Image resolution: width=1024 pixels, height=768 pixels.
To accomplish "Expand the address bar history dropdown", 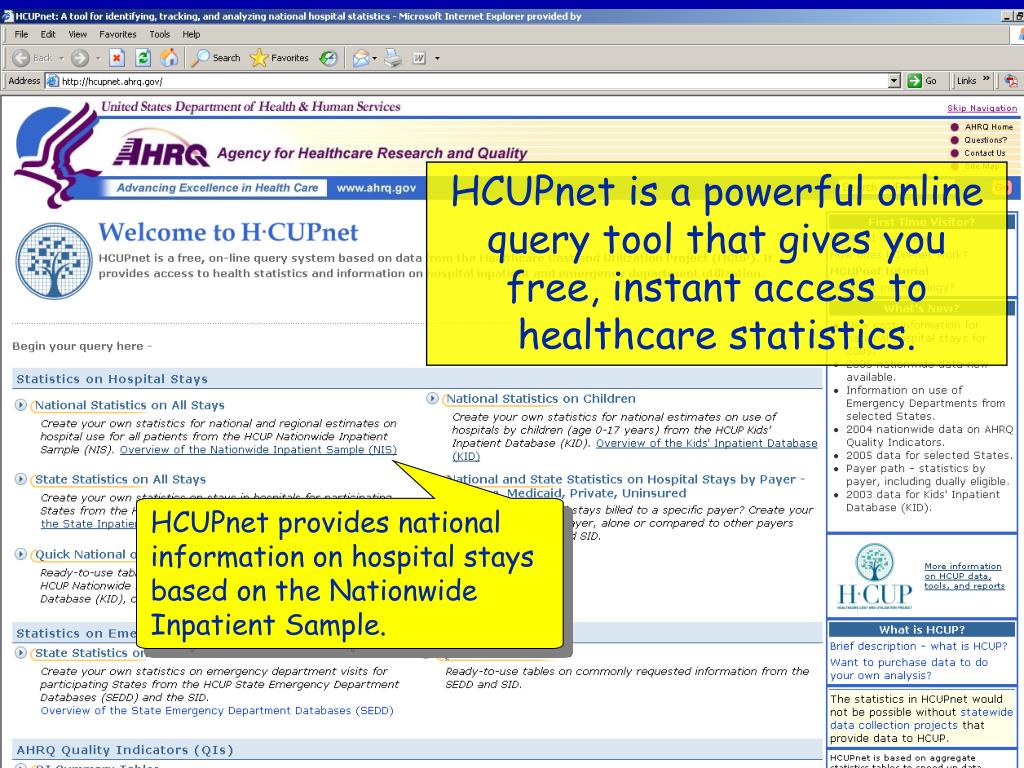I will tap(894, 81).
